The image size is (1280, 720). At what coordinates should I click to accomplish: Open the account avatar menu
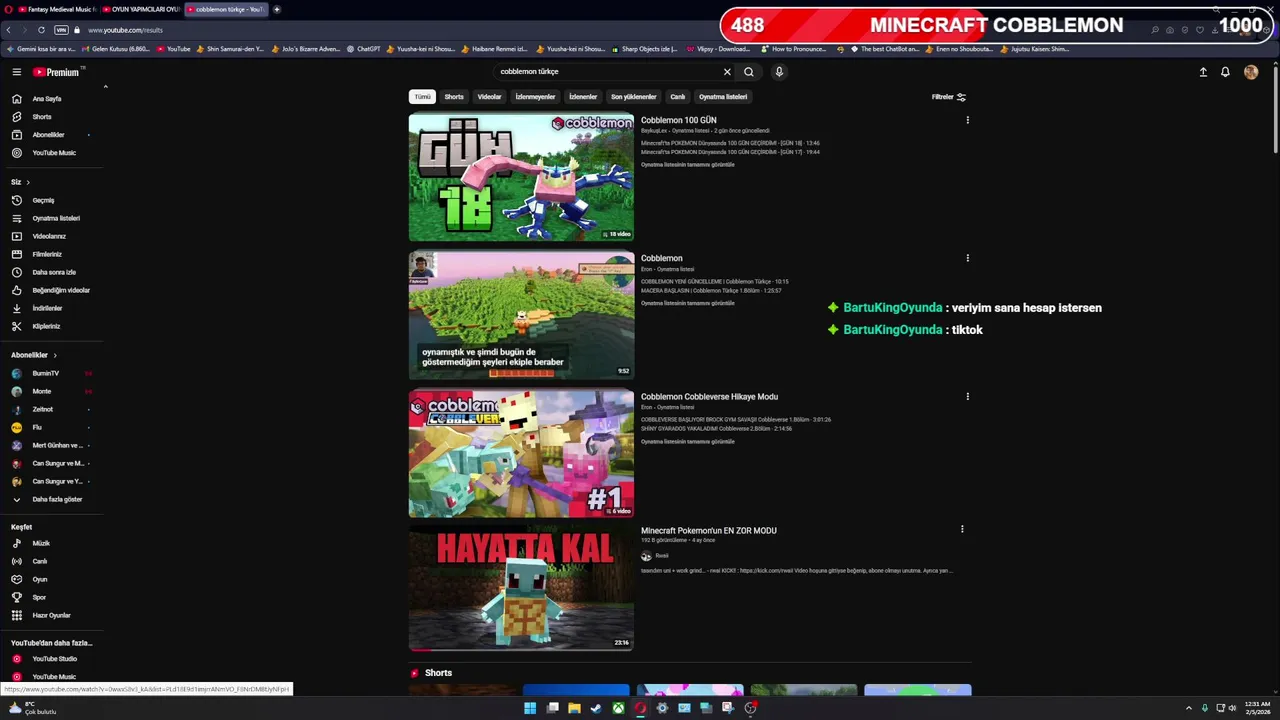coord(1251,72)
